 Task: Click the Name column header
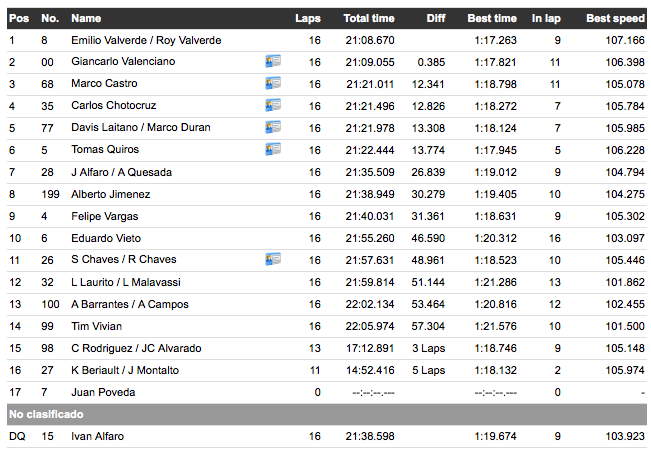(x=86, y=18)
